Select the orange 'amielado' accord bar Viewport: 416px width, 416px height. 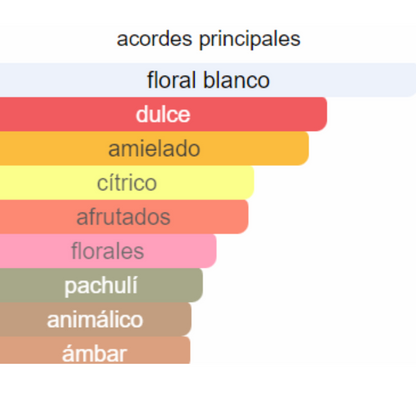(x=154, y=148)
